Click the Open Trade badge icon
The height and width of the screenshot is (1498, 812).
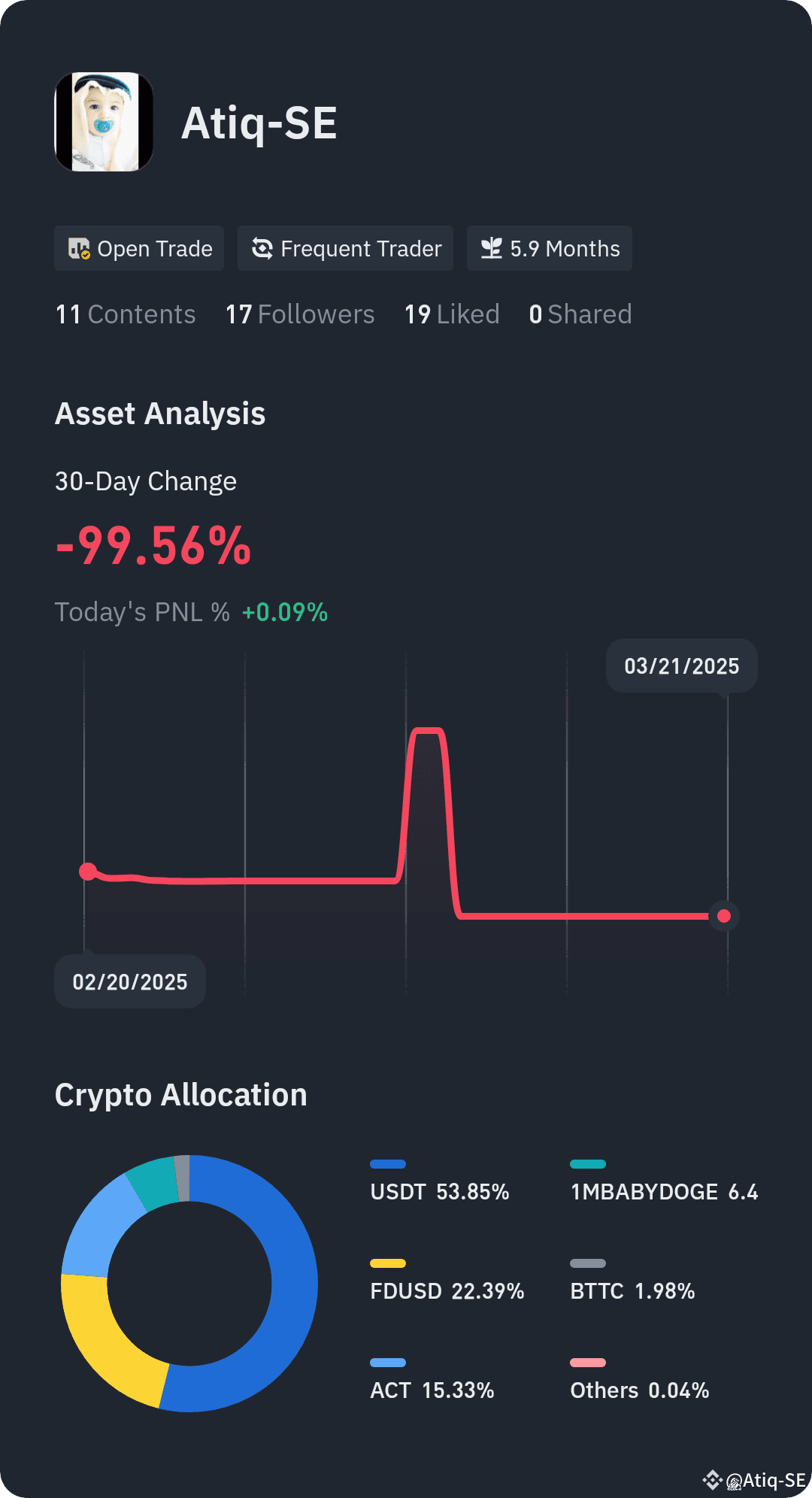click(79, 249)
